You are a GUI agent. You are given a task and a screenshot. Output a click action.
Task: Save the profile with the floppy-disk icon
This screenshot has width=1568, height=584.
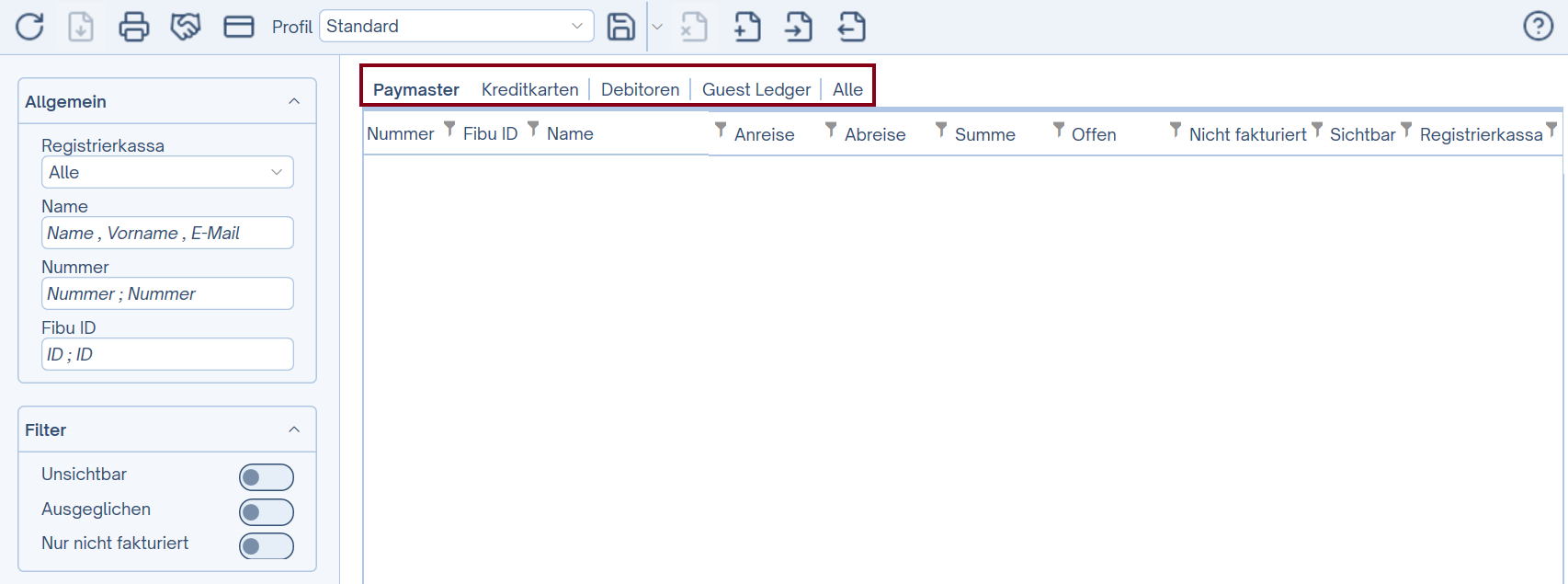pyautogui.click(x=621, y=27)
